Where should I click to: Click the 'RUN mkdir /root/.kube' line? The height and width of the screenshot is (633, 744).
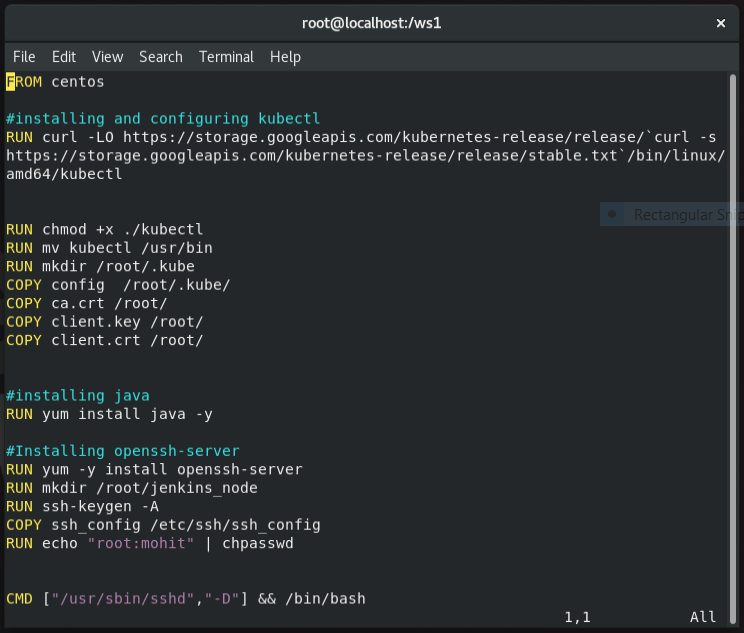point(100,267)
